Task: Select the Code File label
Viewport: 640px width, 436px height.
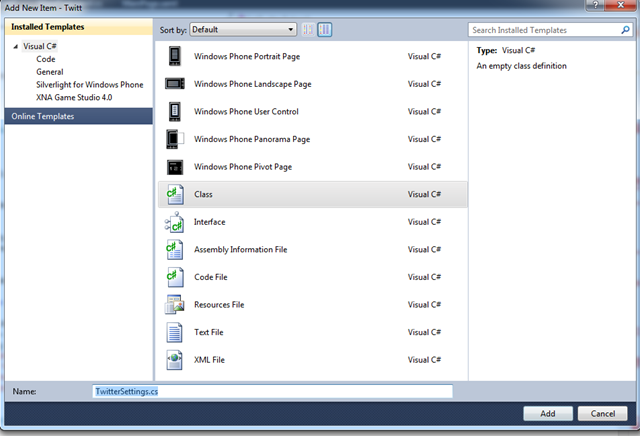Action: coord(211,277)
